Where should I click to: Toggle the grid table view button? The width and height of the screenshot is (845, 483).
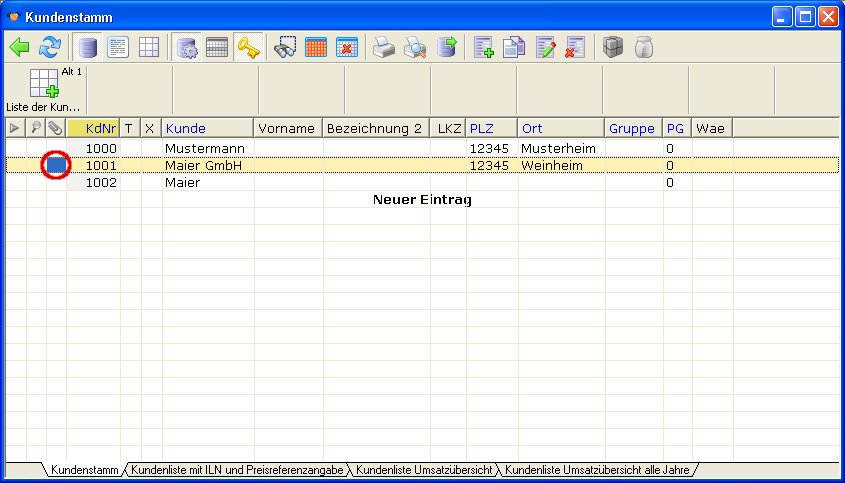(x=149, y=47)
